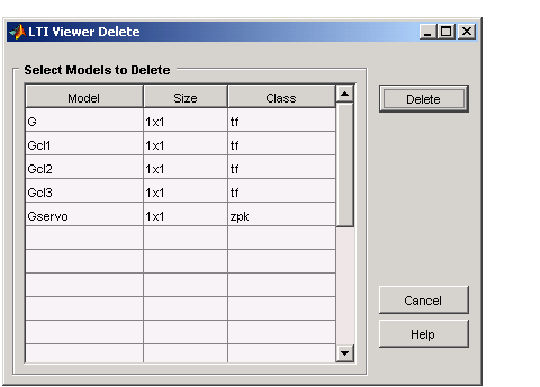Click the scrollbar down arrow

[x=344, y=353]
